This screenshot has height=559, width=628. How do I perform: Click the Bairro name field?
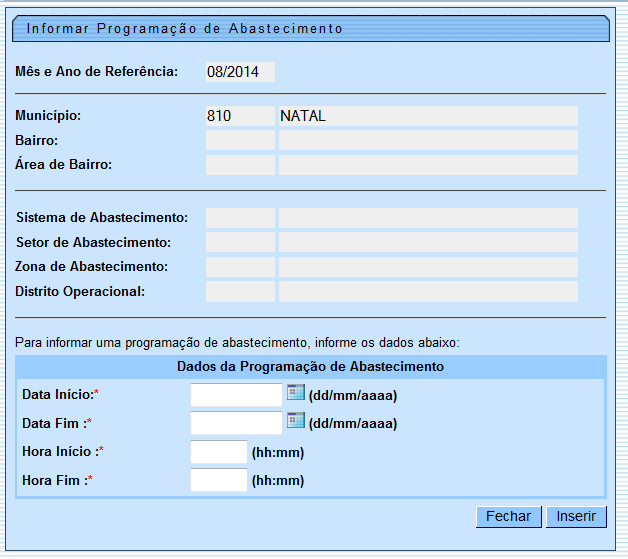pyautogui.click(x=428, y=140)
